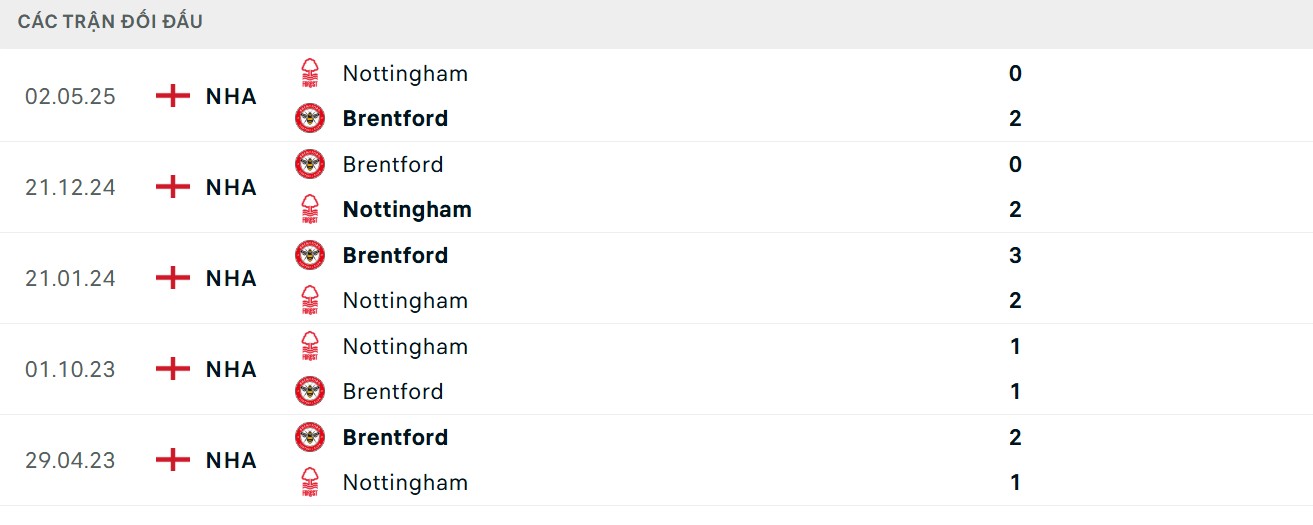Click the 29.04.23 match date
Image resolution: width=1313 pixels, height=525 pixels.
(70, 460)
